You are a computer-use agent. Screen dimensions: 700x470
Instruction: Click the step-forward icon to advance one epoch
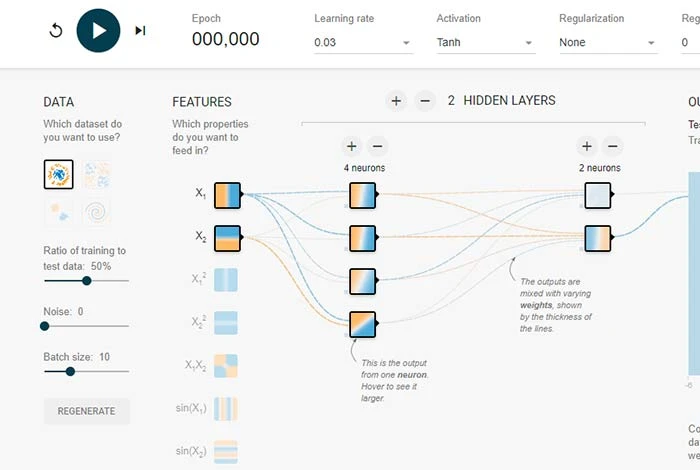[140, 30]
